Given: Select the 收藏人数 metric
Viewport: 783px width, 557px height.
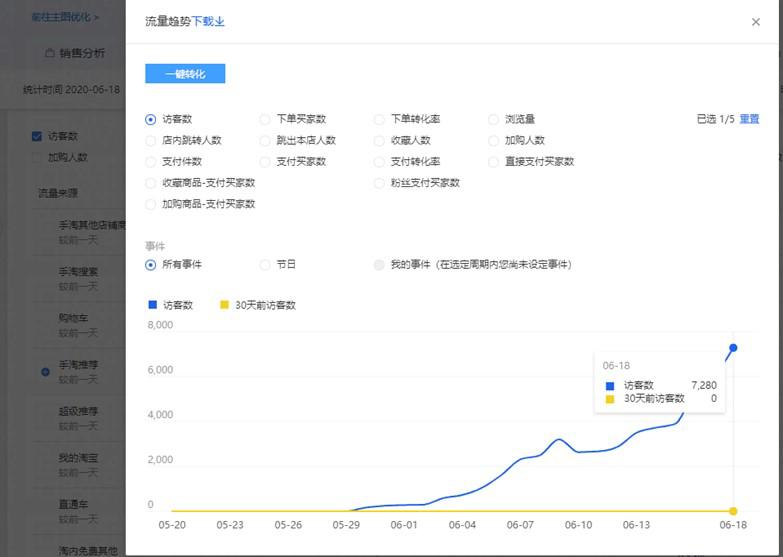Looking at the screenshot, I should click(x=379, y=141).
